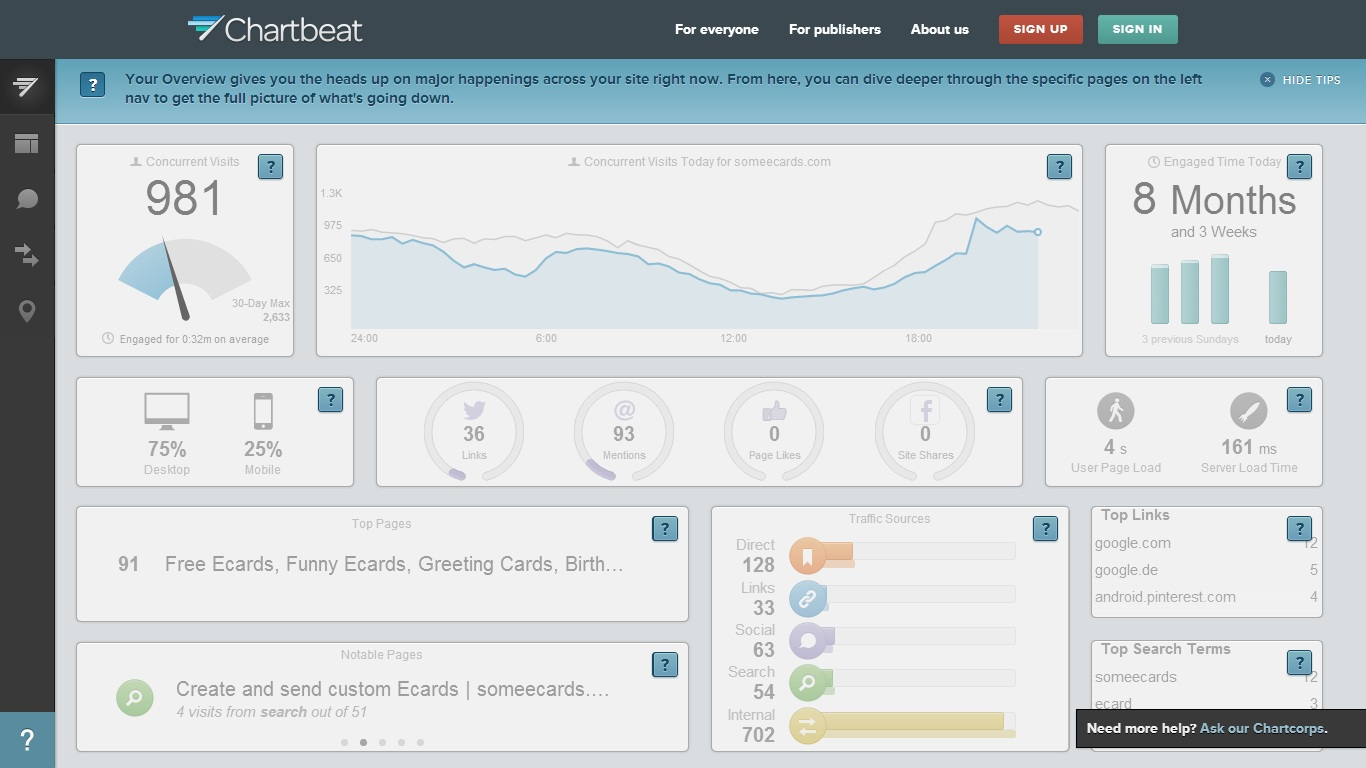Open the google.com entry under Top Links
Image resolution: width=1366 pixels, height=768 pixels.
point(1134,543)
